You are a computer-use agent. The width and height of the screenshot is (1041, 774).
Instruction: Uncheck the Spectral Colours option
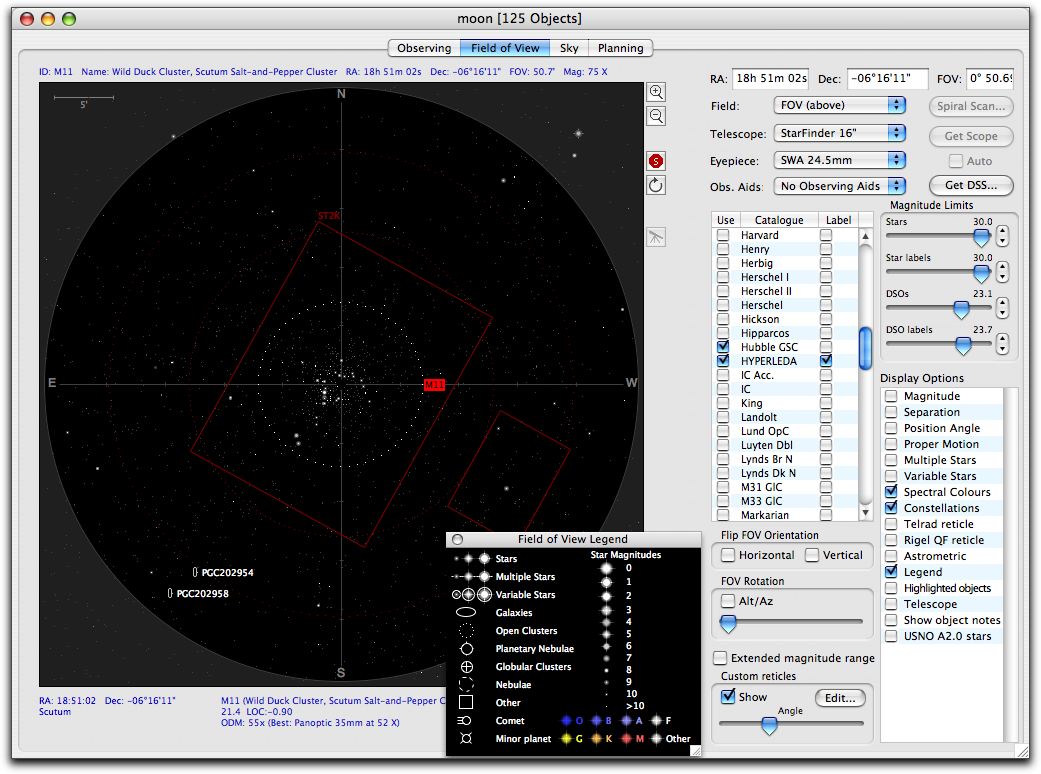[891, 492]
